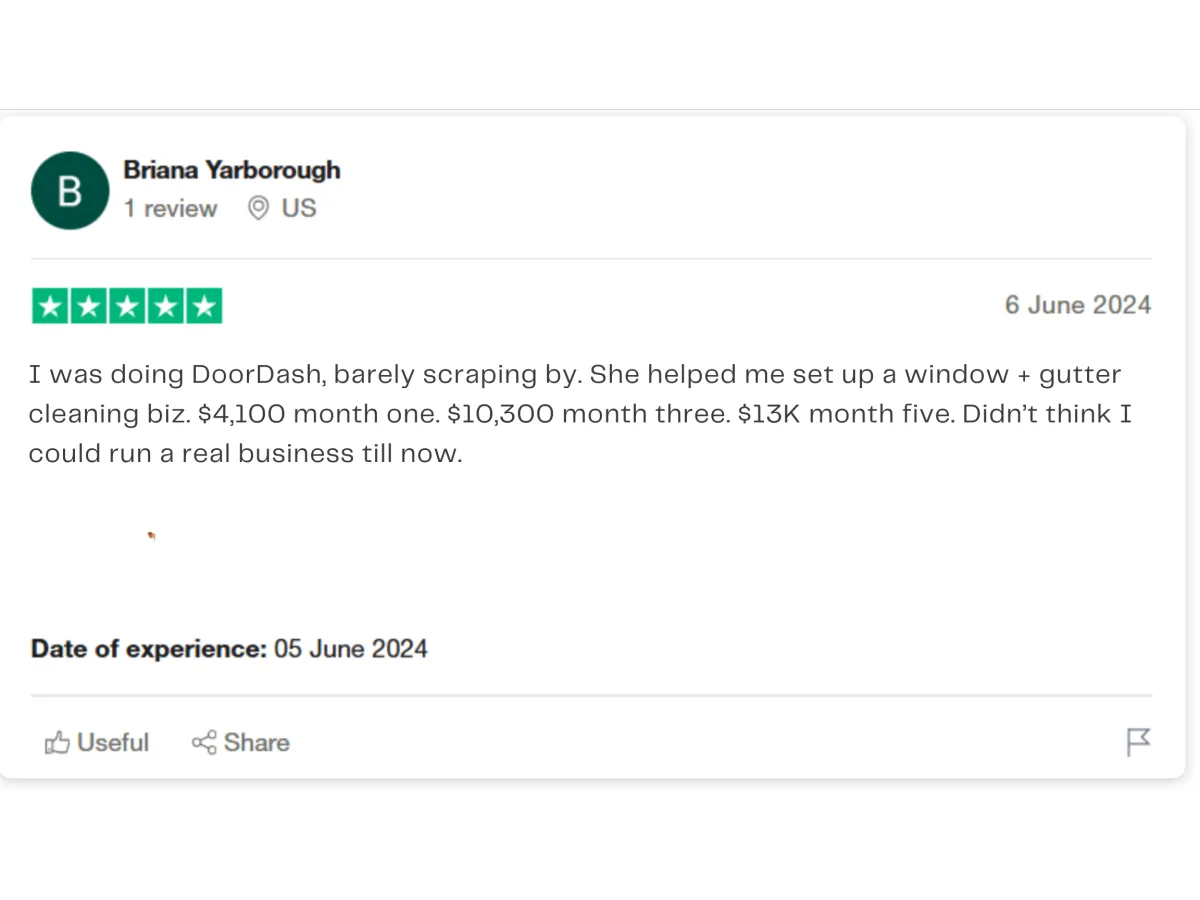This screenshot has width=1200, height=900.
Task: Click the bold 'Date of experience:' label
Action: [x=149, y=649]
